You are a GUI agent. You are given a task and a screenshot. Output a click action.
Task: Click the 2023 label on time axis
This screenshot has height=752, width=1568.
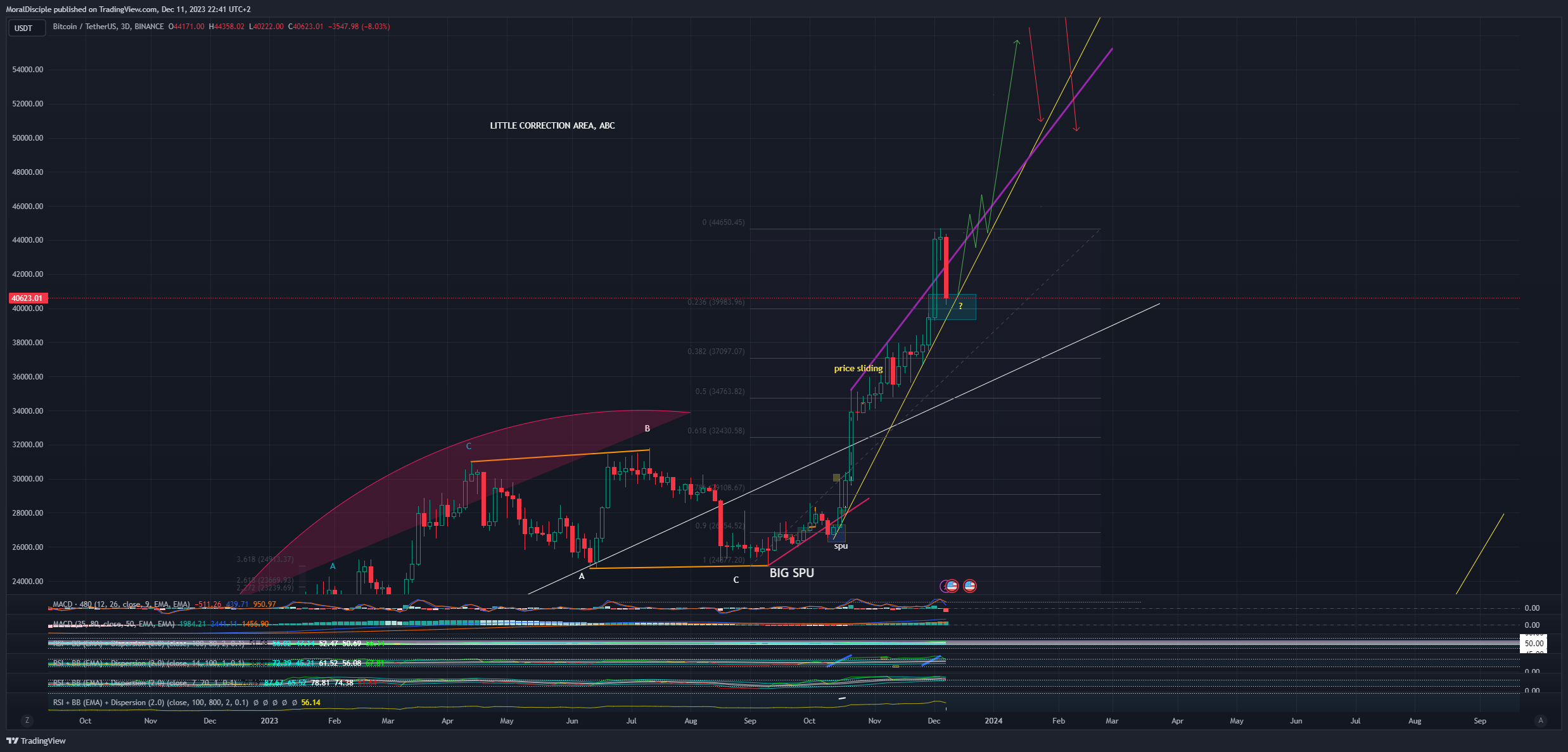point(269,721)
